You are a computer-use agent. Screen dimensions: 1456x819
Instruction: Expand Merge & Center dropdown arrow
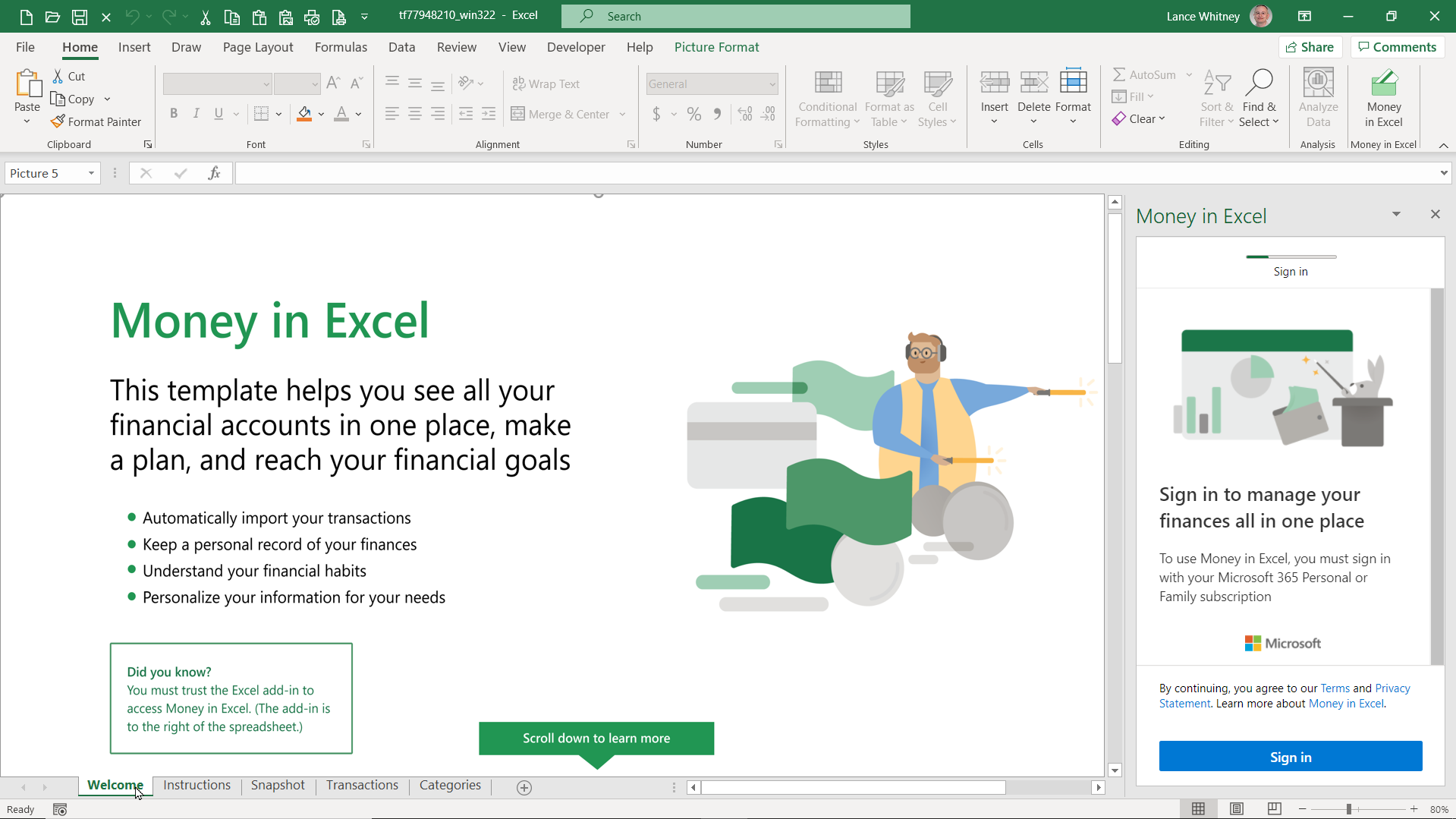[622, 114]
